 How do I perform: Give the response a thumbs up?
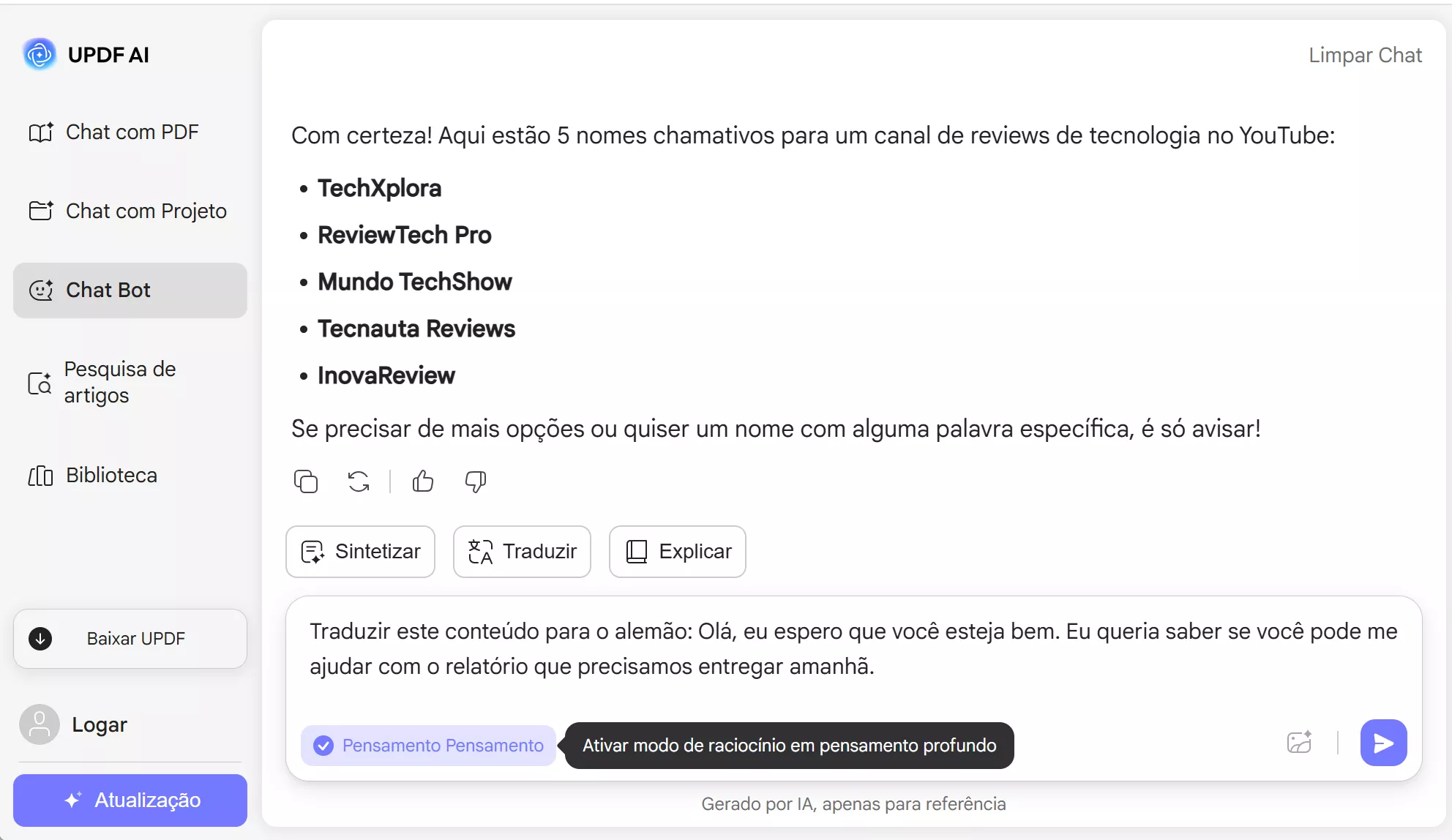pyautogui.click(x=422, y=481)
